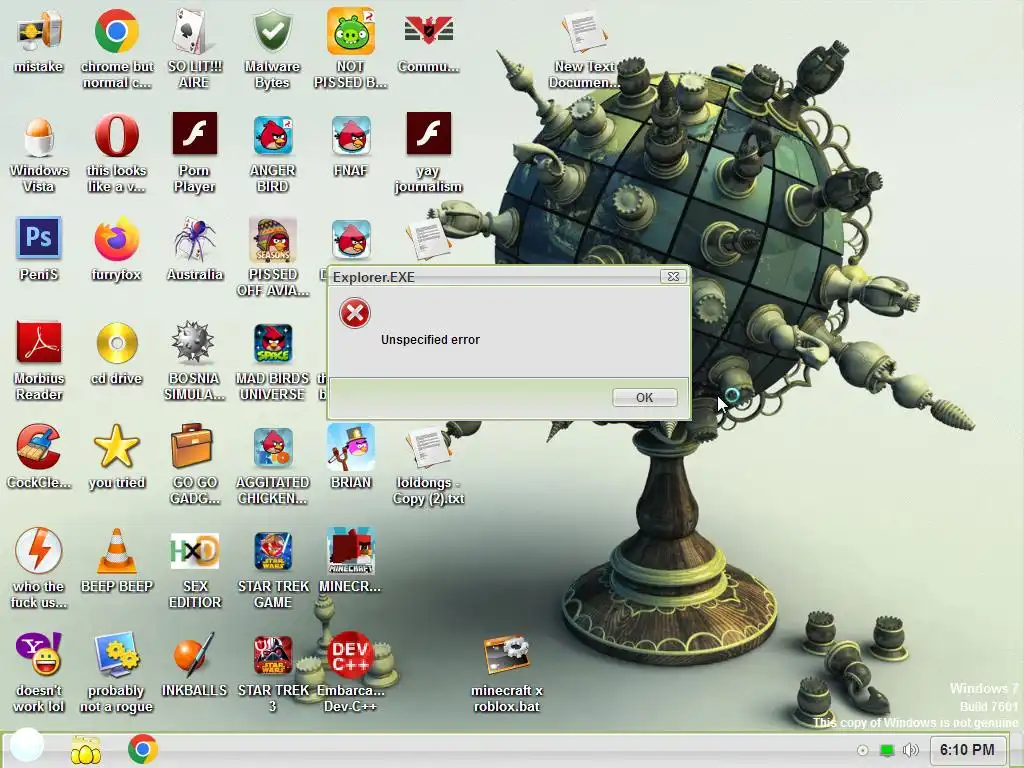
Task: Open the Start menu orb on the taskbar
Action: 26,745
